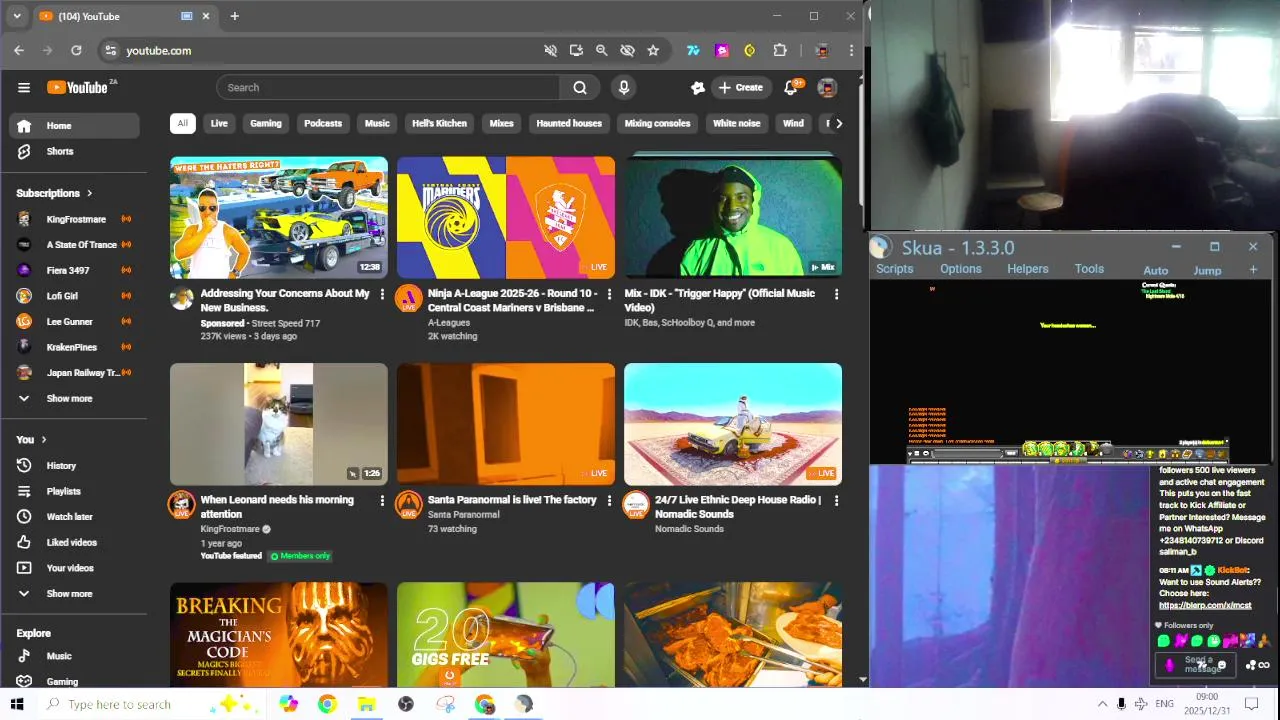This screenshot has width=1280, height=720.
Task: Open the Windows Start menu
Action: click(x=17, y=704)
